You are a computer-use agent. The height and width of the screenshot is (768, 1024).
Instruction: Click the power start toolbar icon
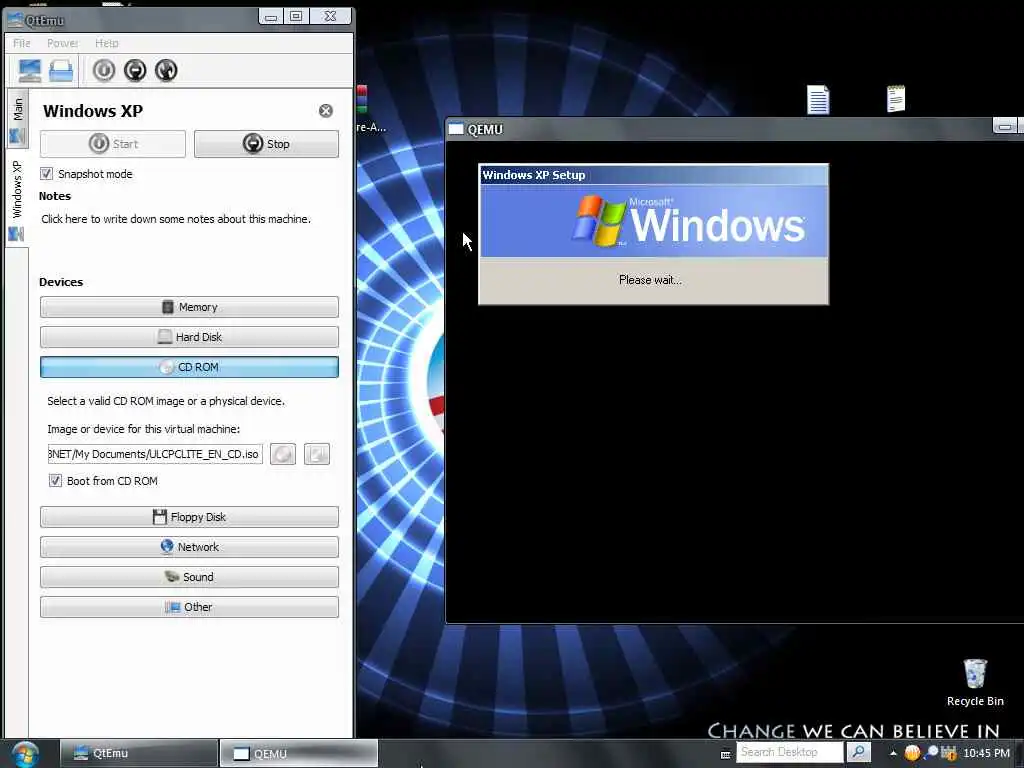104,70
